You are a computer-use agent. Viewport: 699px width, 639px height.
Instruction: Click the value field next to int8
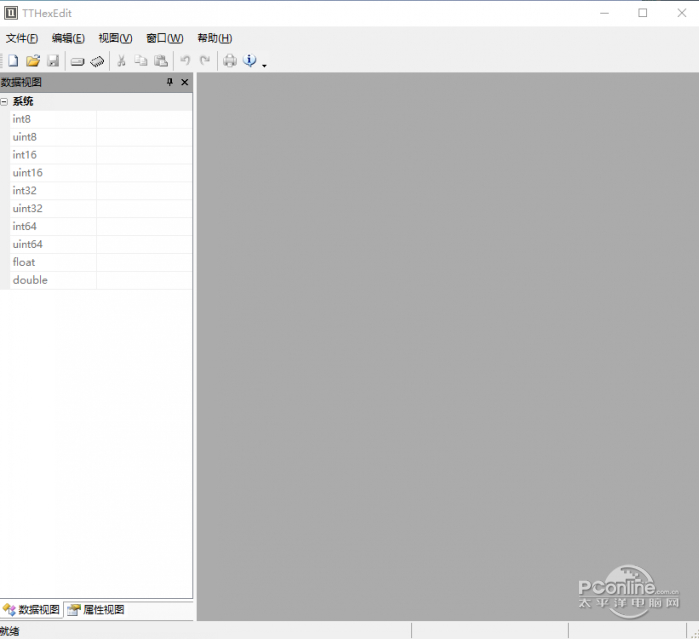coord(144,119)
